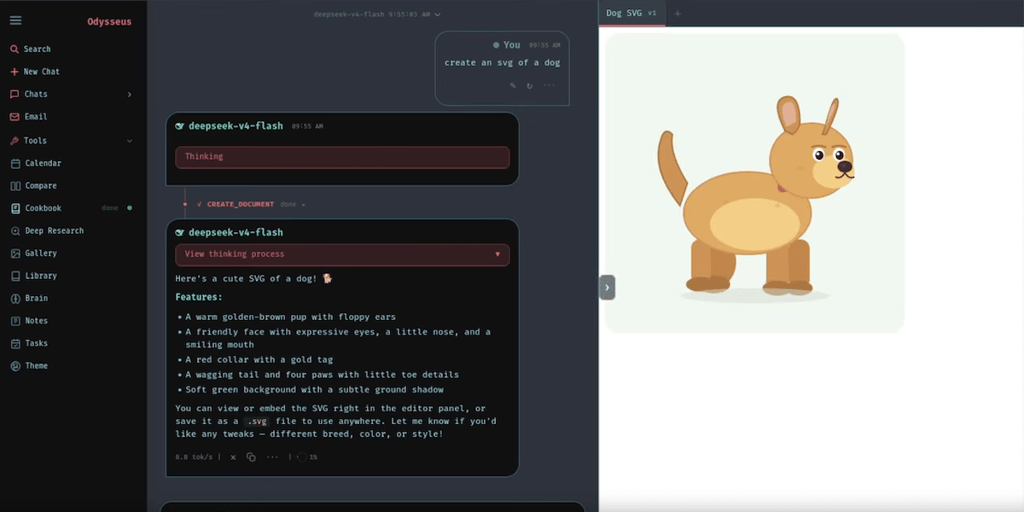Click the Cookbook book icon
The image size is (1024, 512).
coord(15,208)
